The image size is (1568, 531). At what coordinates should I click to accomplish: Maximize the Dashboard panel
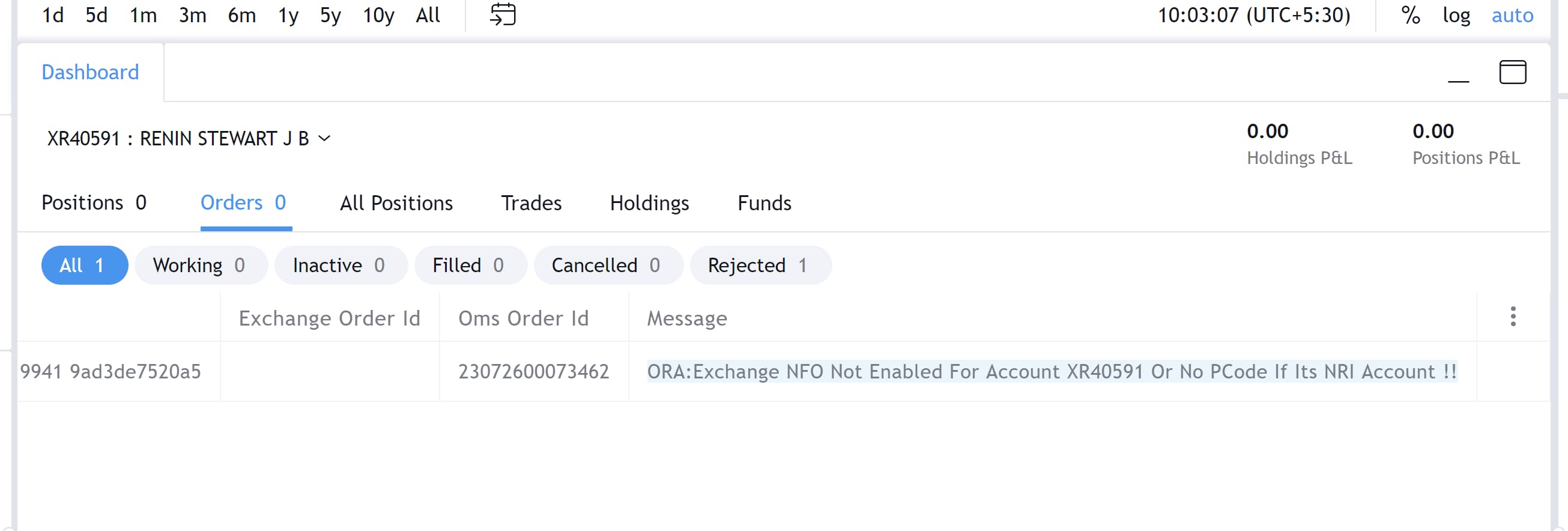1512,72
